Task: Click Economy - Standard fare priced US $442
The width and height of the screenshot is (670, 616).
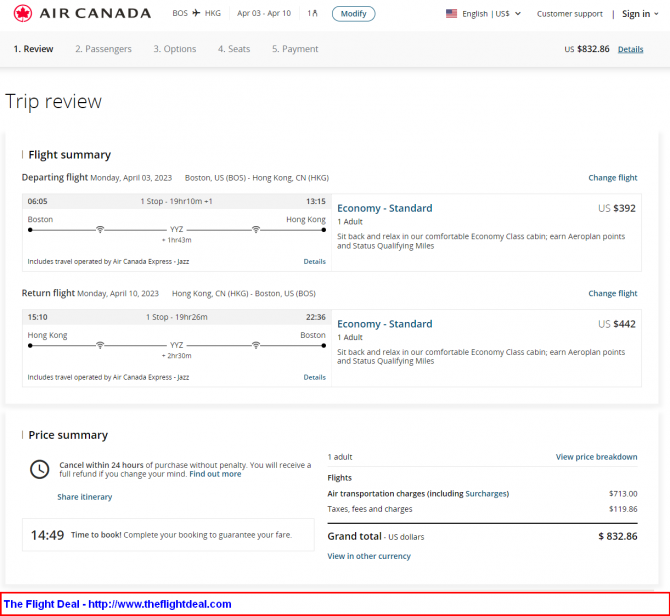Action: [385, 324]
